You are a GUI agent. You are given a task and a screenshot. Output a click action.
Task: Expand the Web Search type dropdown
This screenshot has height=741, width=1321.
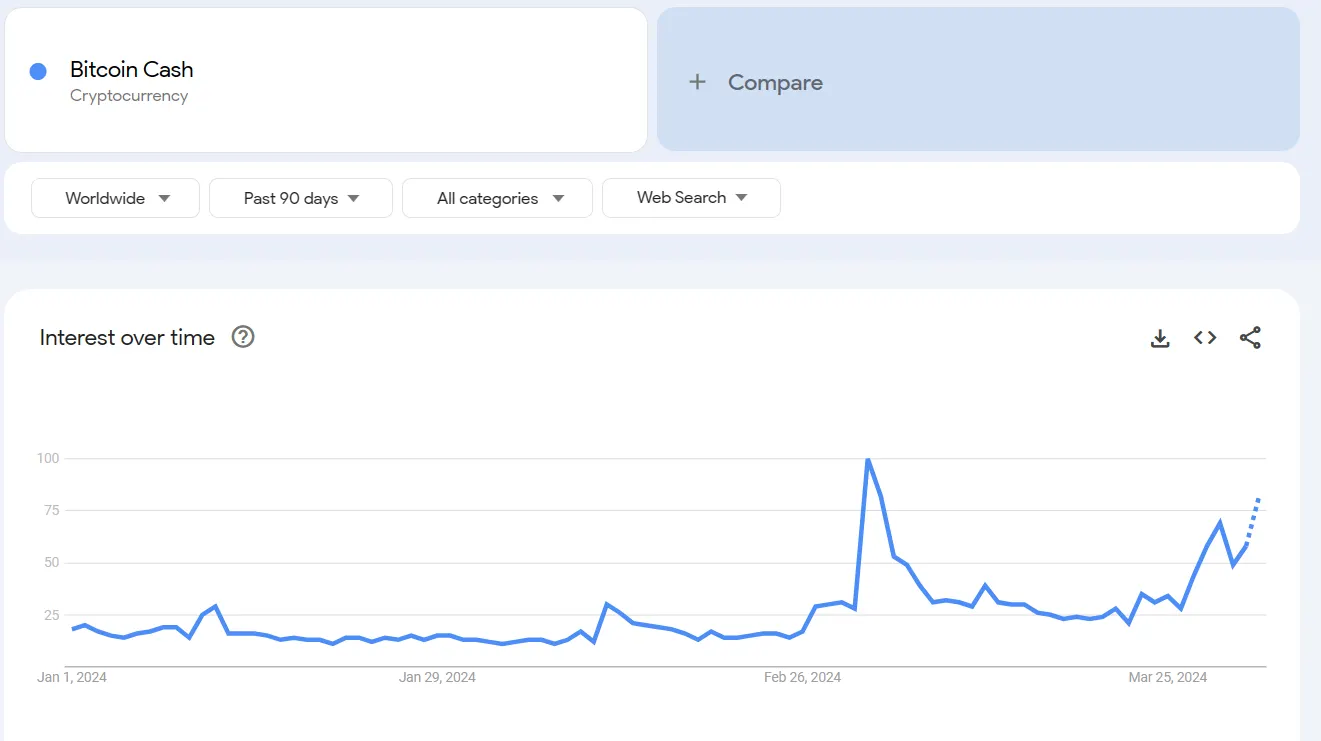[691, 198]
